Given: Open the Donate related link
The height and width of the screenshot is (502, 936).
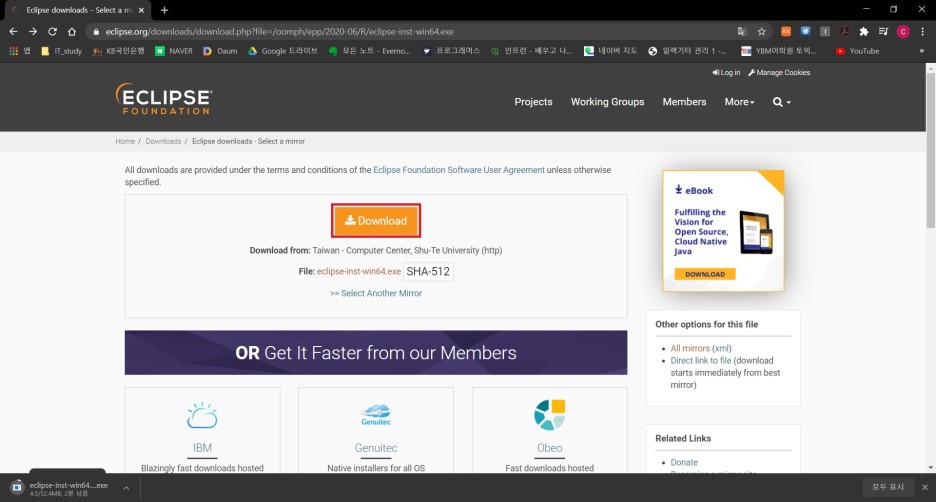Looking at the screenshot, I should [x=684, y=463].
